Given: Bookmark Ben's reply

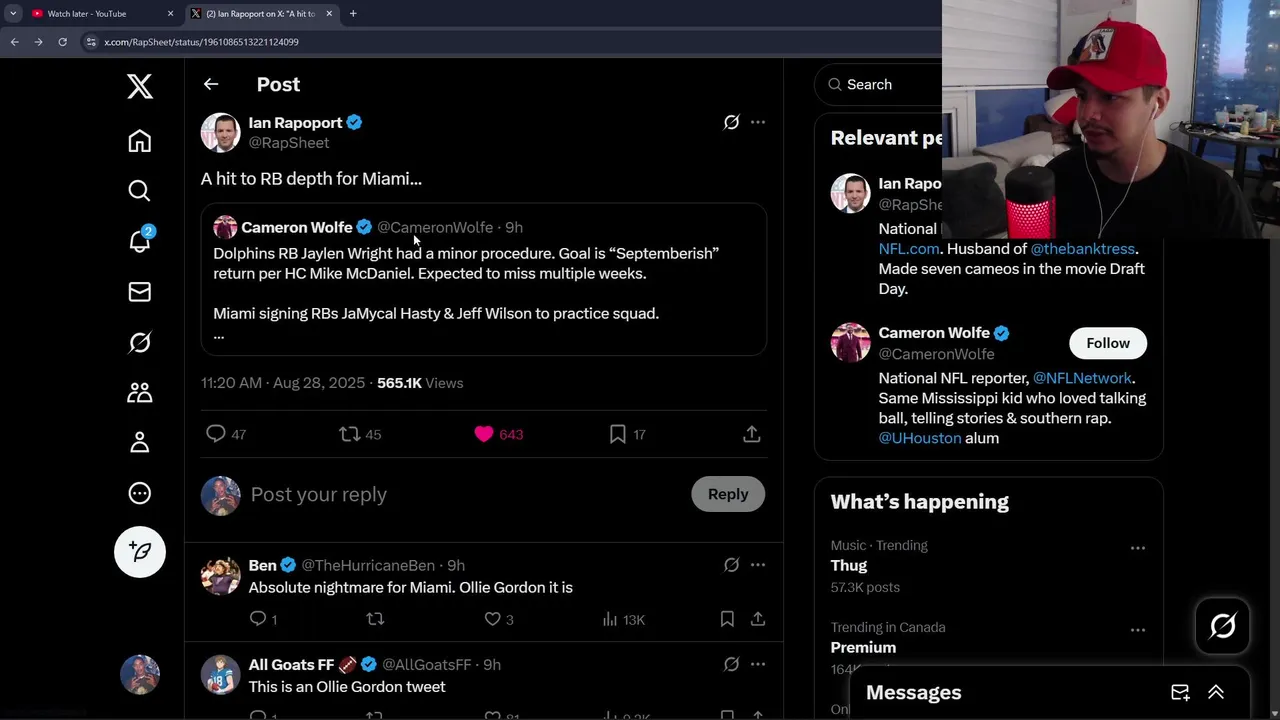Looking at the screenshot, I should click(727, 619).
